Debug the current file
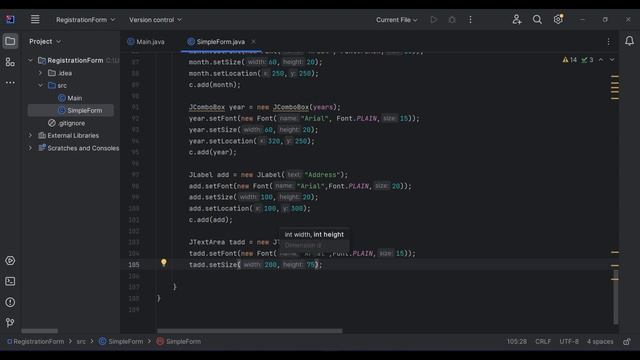Screen dimensions: 640x360 coord(452,20)
